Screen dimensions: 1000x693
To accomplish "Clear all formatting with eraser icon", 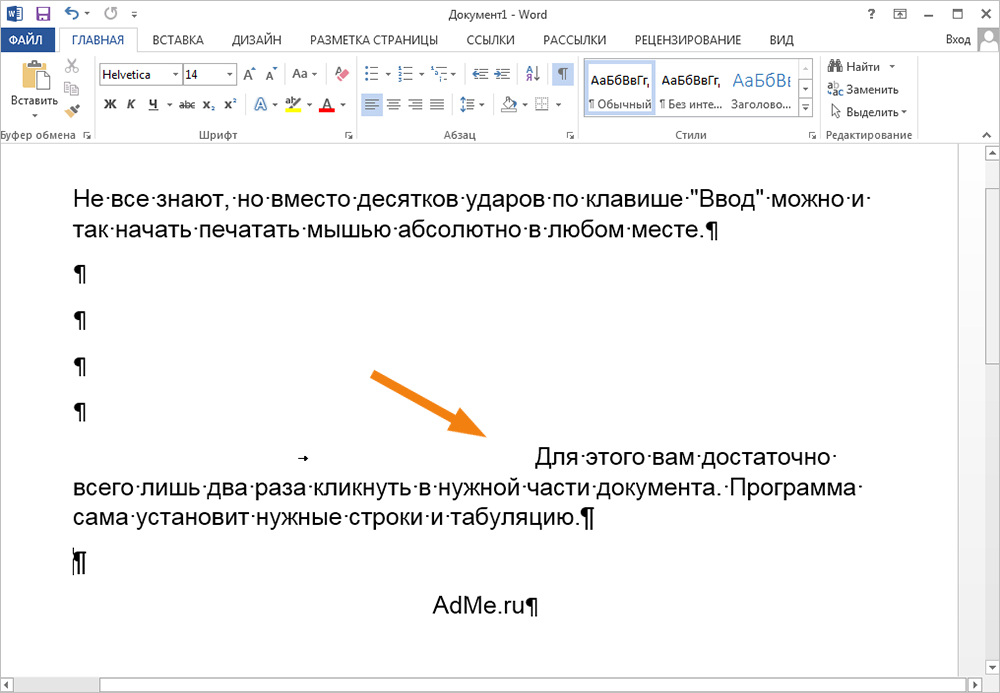I will coord(342,74).
